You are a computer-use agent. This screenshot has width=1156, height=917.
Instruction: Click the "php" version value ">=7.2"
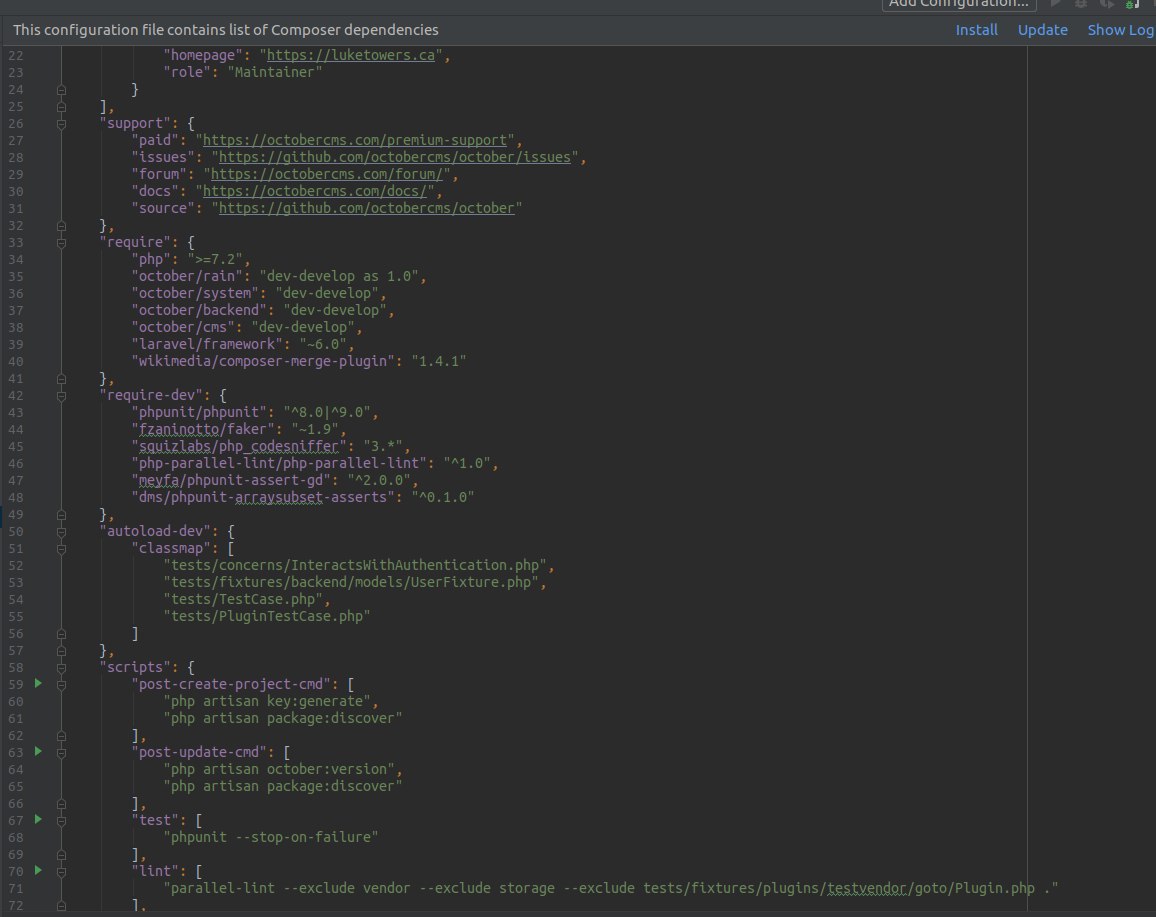(215, 259)
